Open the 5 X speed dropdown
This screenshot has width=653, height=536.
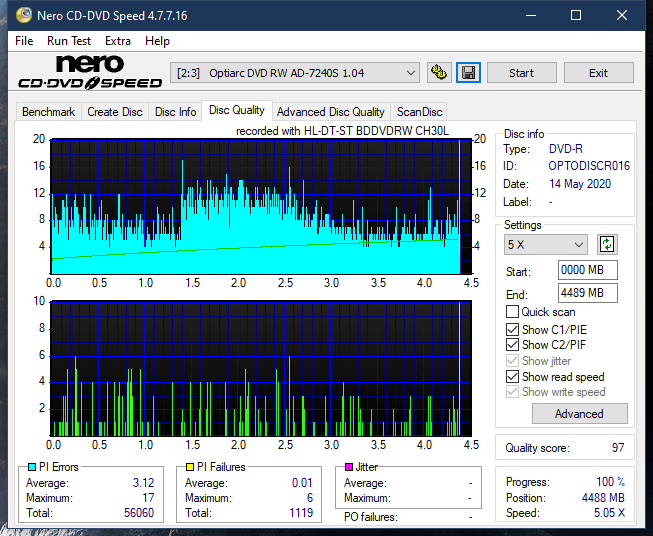tap(546, 244)
